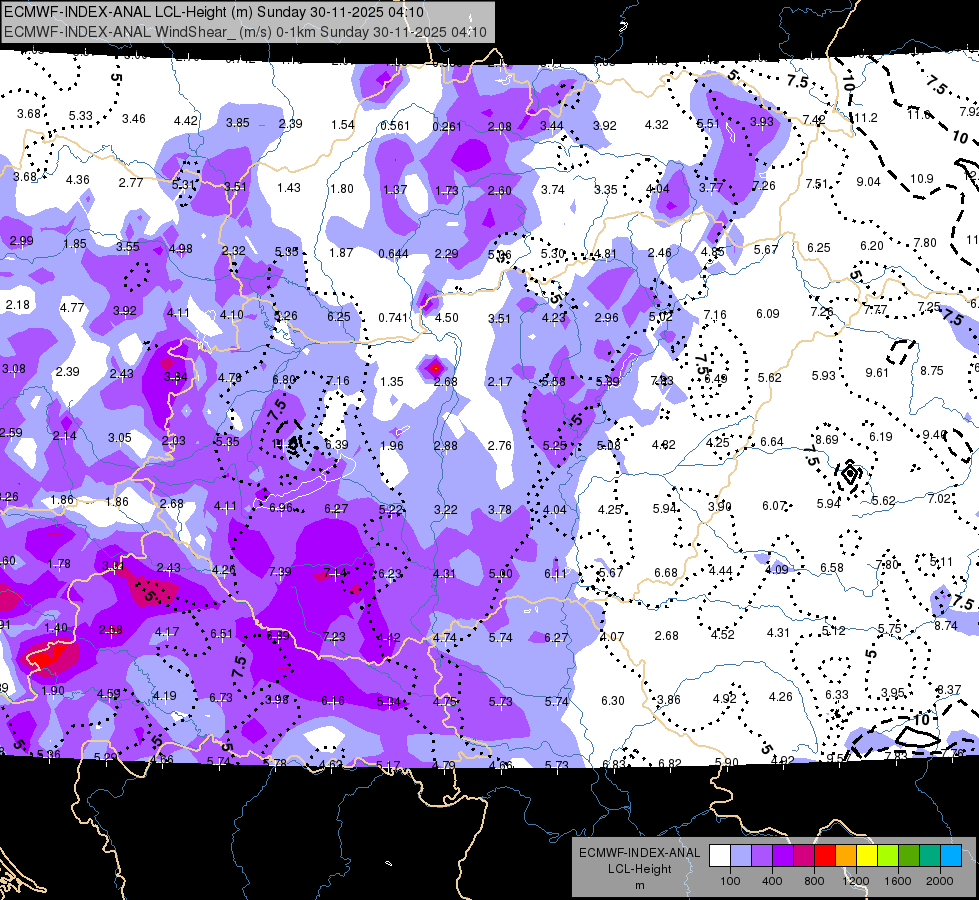979x900 pixels.
Task: Click the wind shear value 1.54
Action: pos(343,125)
